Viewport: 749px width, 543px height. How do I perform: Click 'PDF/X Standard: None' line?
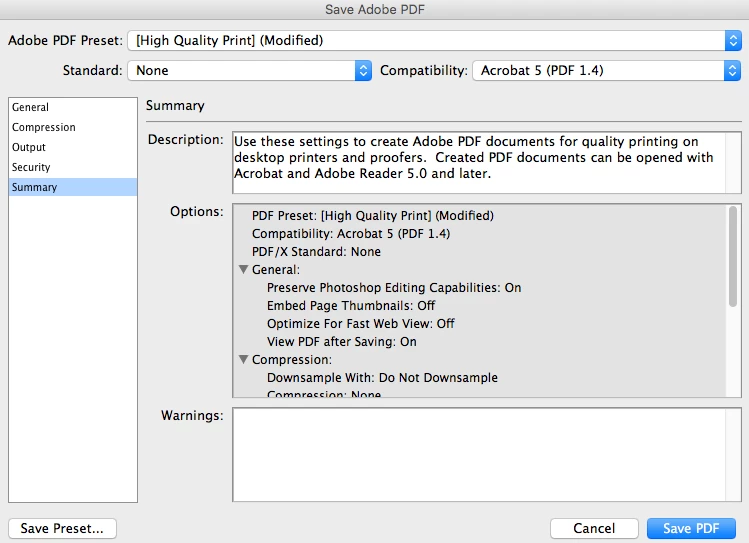316,252
